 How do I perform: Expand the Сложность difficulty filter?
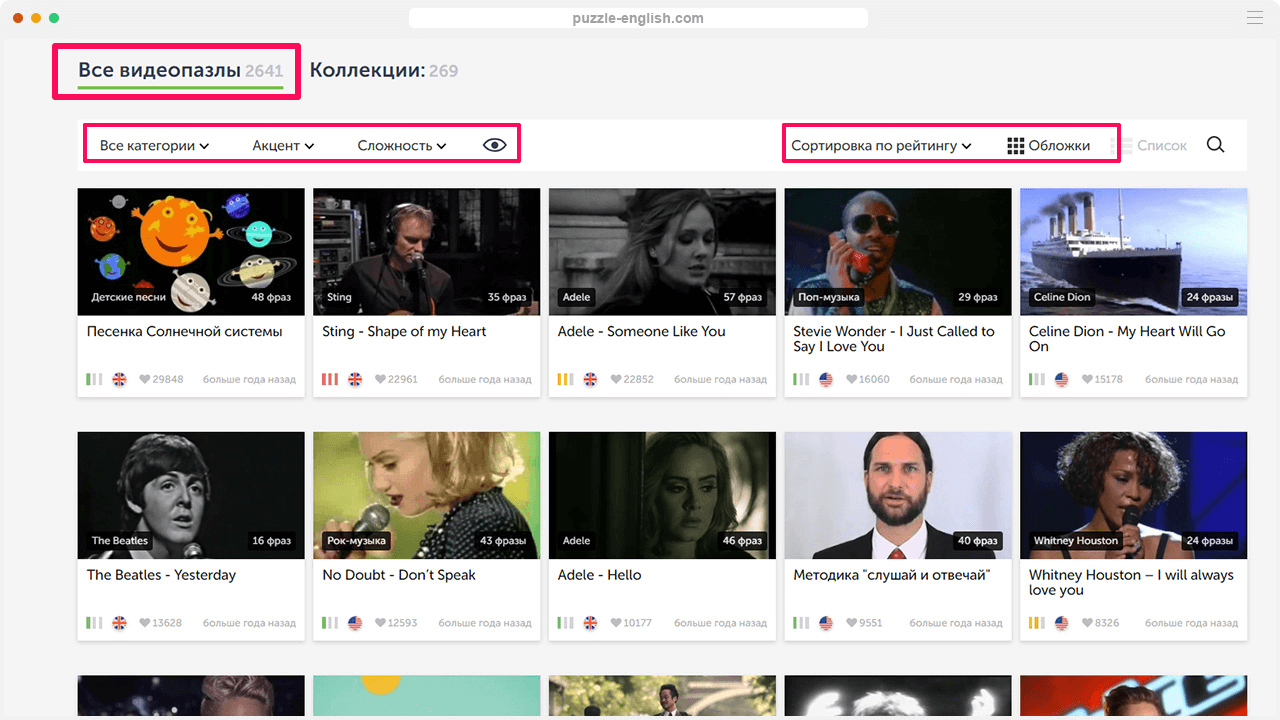(401, 146)
